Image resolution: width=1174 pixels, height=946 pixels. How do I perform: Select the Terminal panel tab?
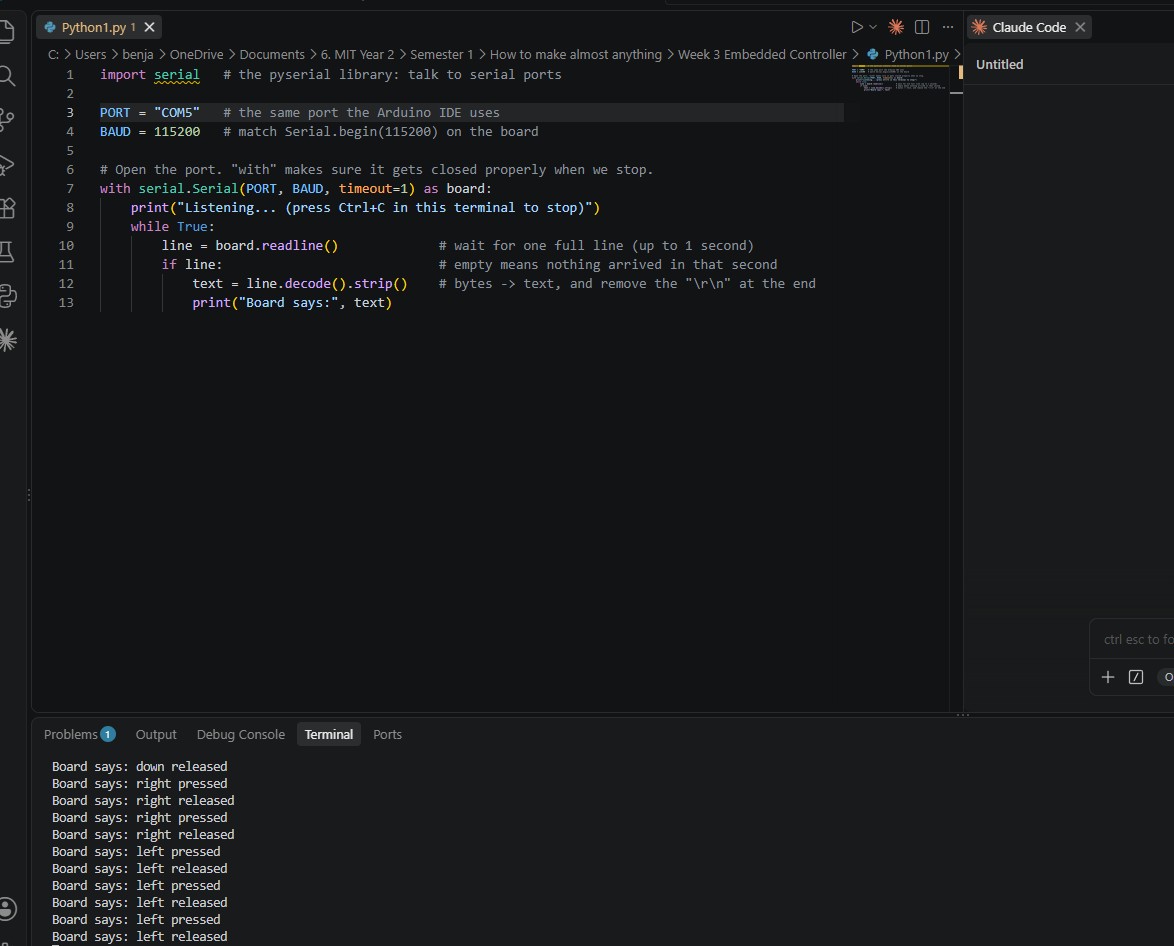coord(329,734)
